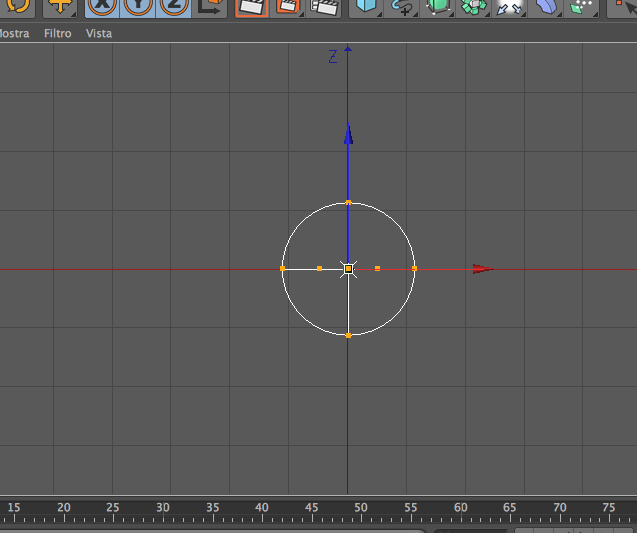Viewport: 637px width, 533px height.
Task: Open the Vista menu
Action: tap(99, 33)
